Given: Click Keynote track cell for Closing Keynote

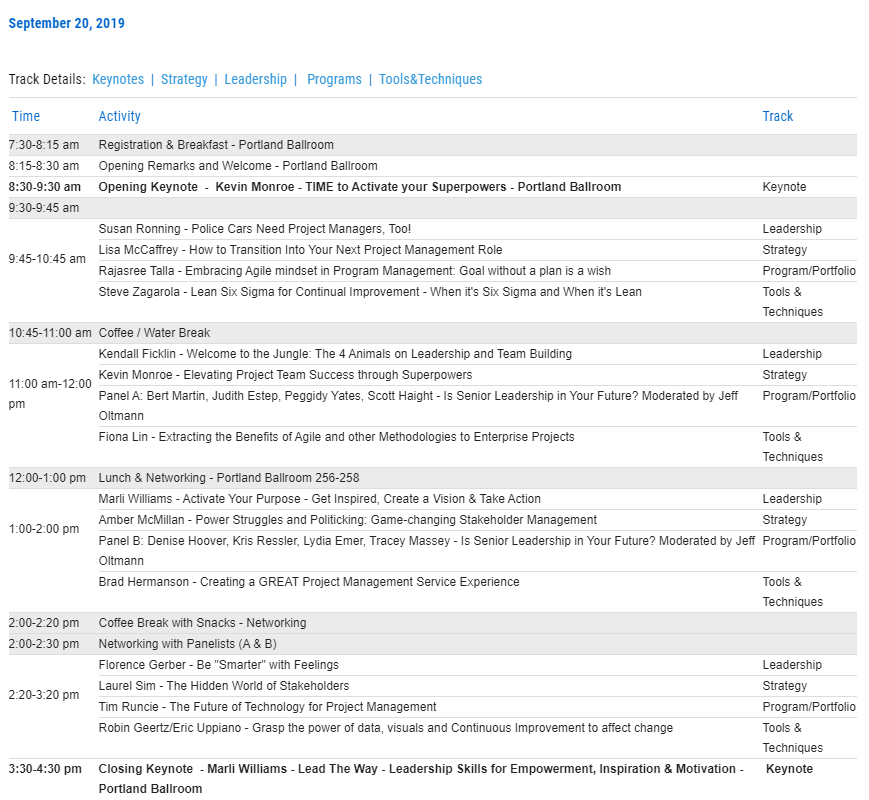Looking at the screenshot, I should point(789,769).
